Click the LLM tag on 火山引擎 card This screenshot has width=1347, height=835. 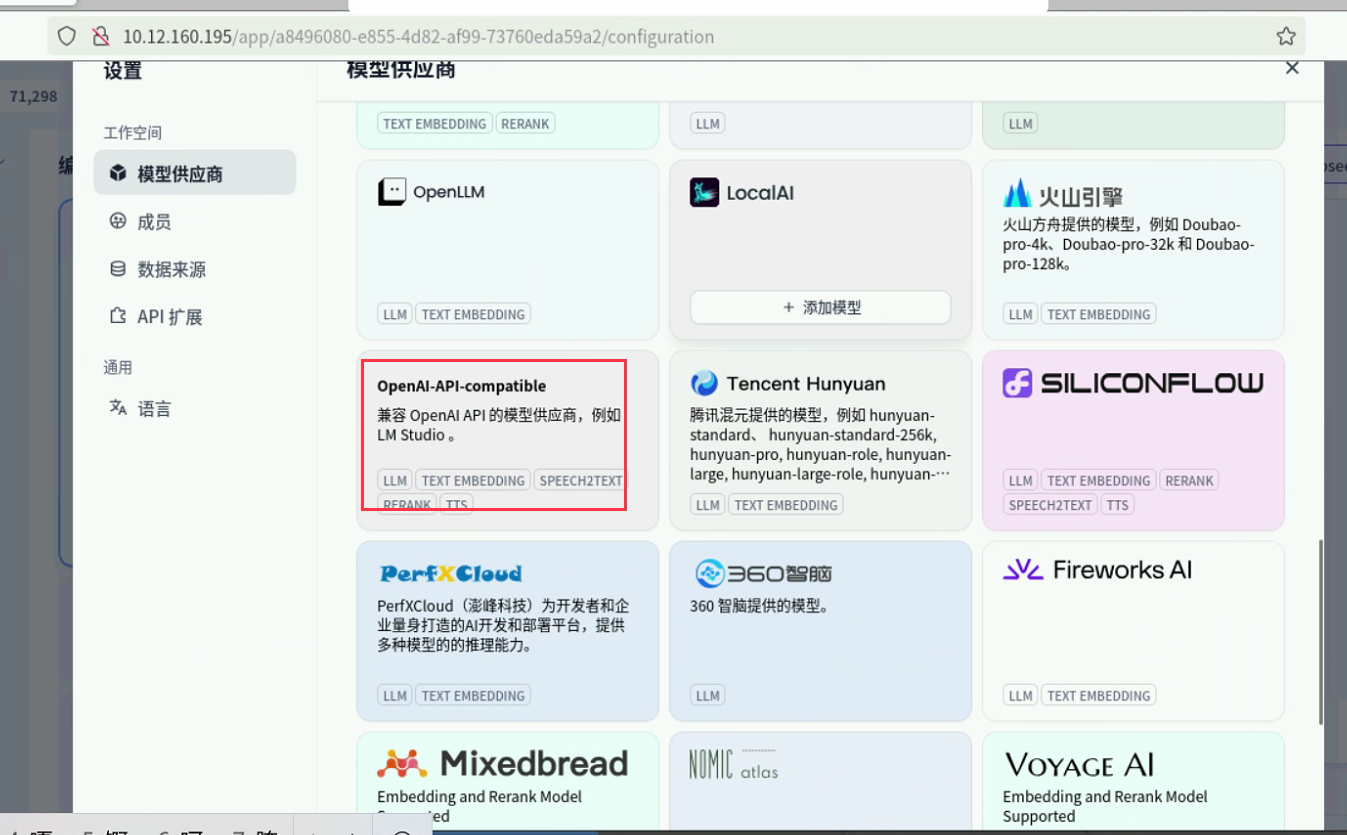tap(1021, 314)
